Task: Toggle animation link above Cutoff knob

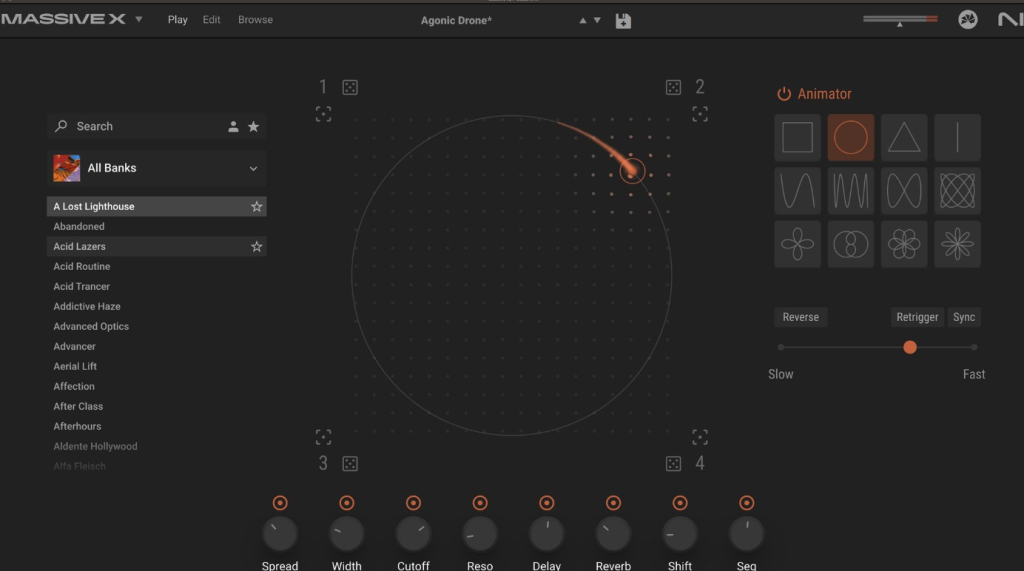Action: coord(413,503)
